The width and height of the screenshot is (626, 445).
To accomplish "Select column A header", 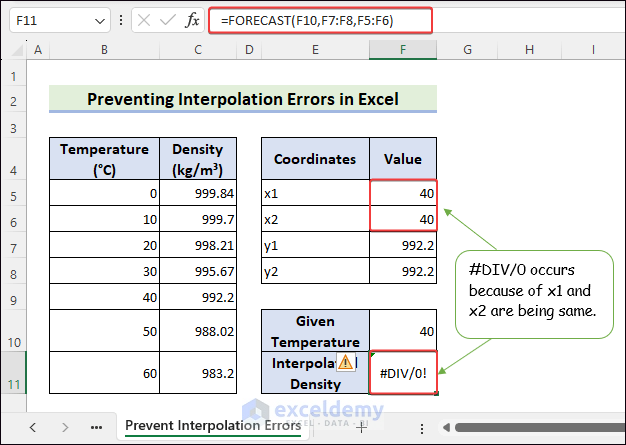I will pos(38,50).
